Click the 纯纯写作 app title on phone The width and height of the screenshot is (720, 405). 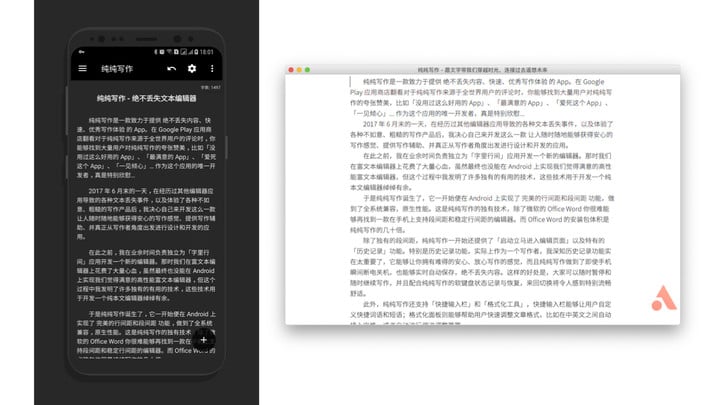(117, 69)
